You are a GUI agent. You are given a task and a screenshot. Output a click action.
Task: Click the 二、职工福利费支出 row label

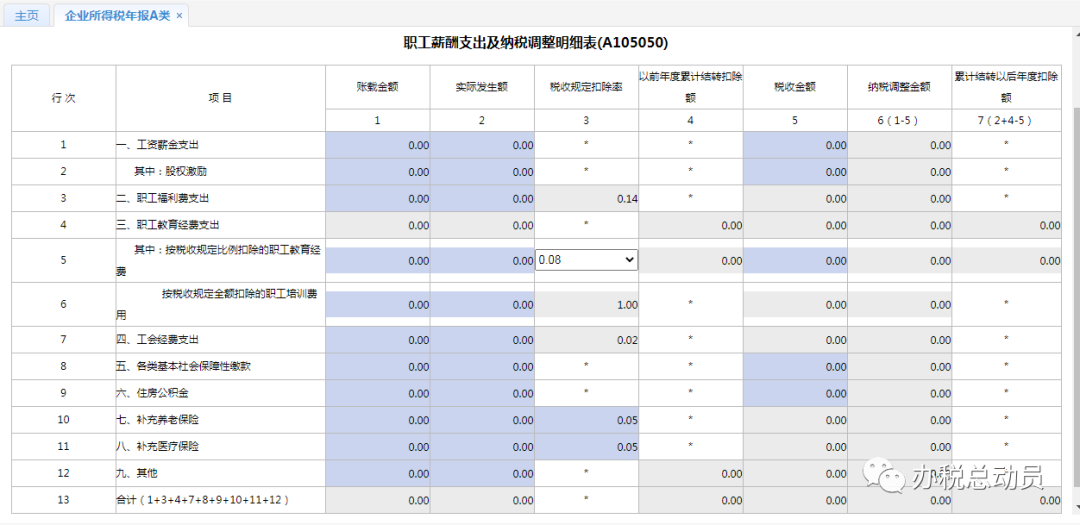pos(163,198)
